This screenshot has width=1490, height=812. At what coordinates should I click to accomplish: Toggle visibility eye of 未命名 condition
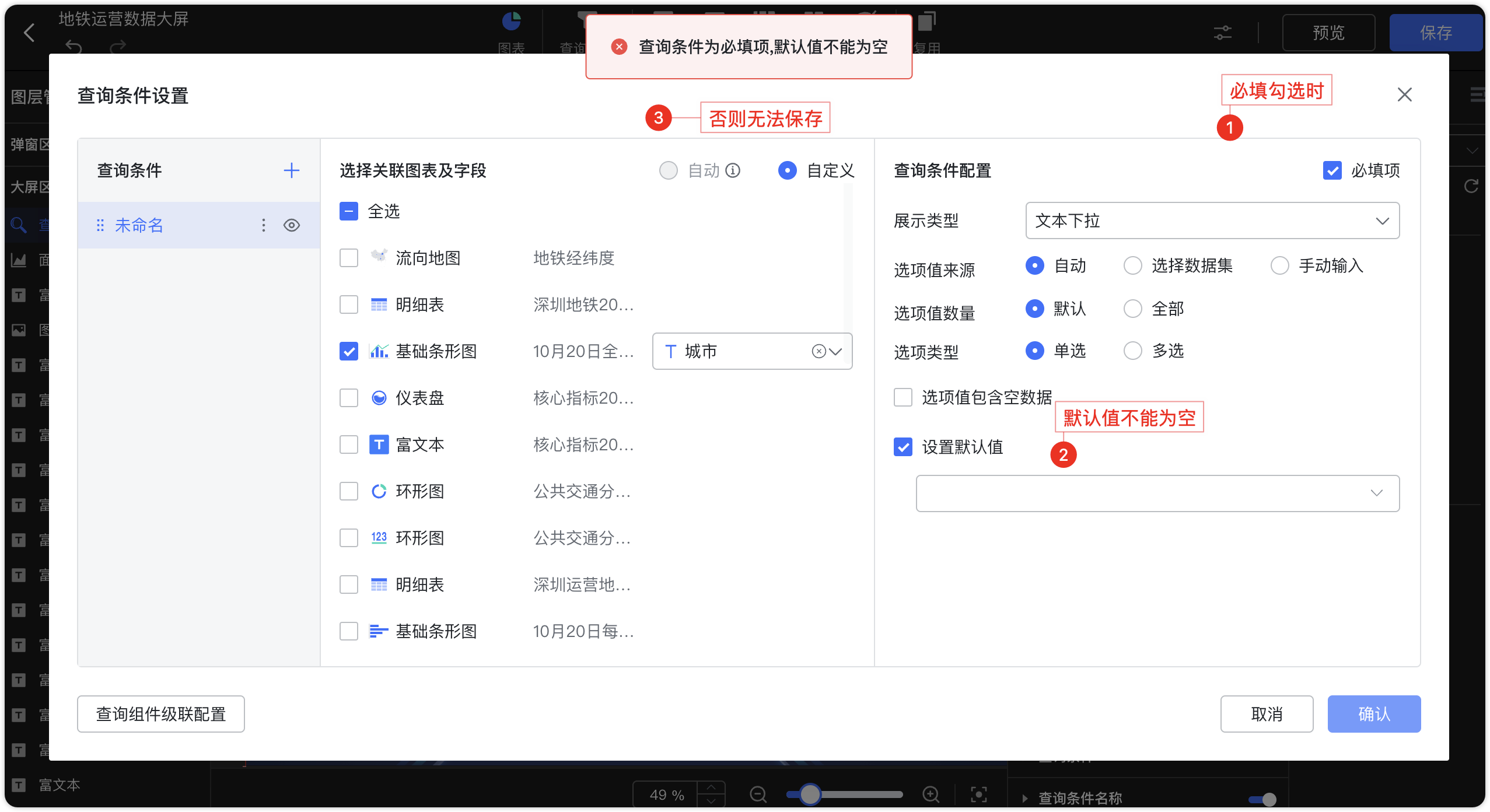pyautogui.click(x=292, y=225)
